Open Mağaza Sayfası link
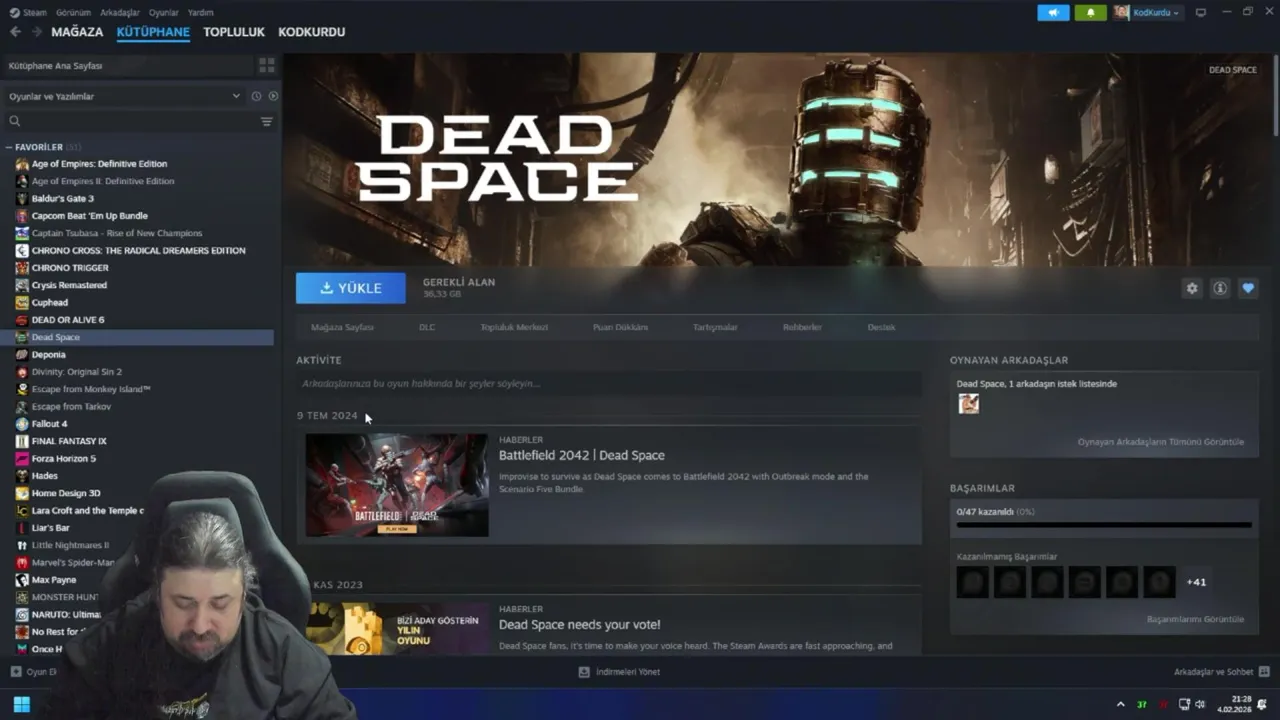Viewport: 1280px width, 720px height. [x=342, y=327]
